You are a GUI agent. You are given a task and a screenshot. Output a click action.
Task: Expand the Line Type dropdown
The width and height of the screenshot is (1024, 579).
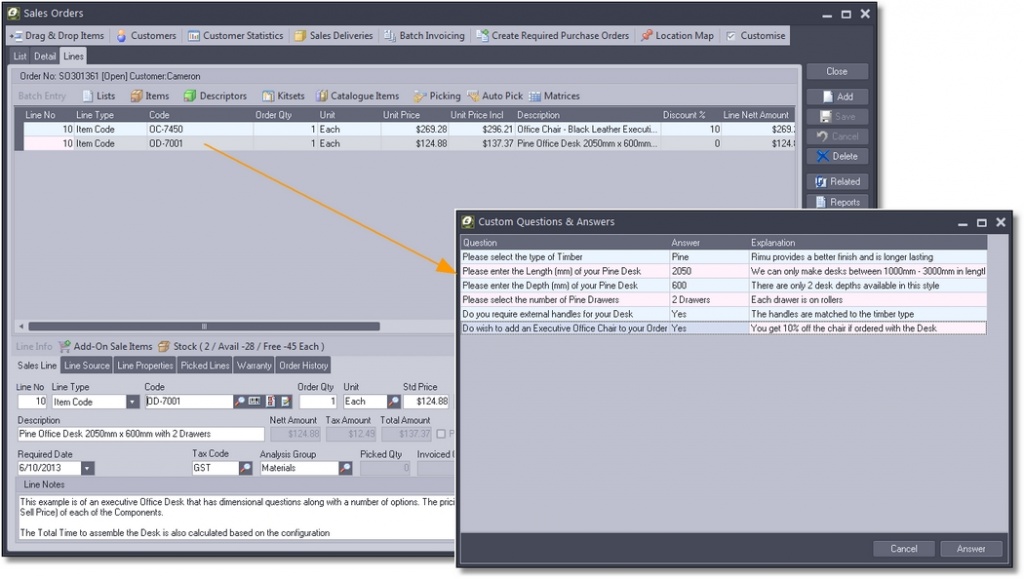[133, 402]
